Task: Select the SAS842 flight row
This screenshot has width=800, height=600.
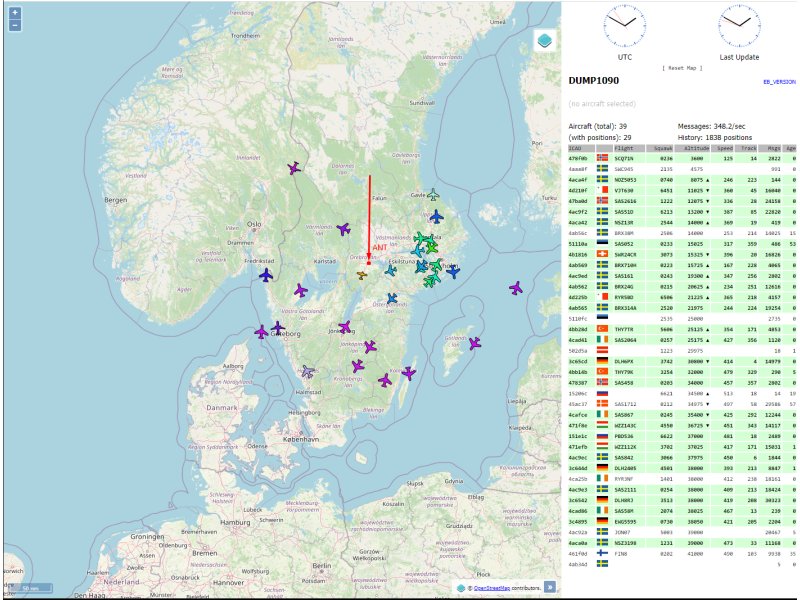Action: [x=682, y=457]
